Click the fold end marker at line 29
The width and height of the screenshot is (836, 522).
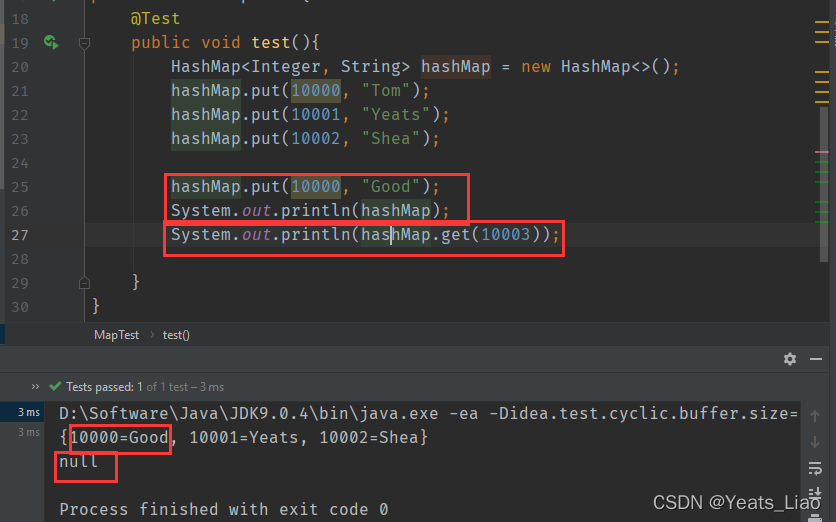[x=84, y=283]
